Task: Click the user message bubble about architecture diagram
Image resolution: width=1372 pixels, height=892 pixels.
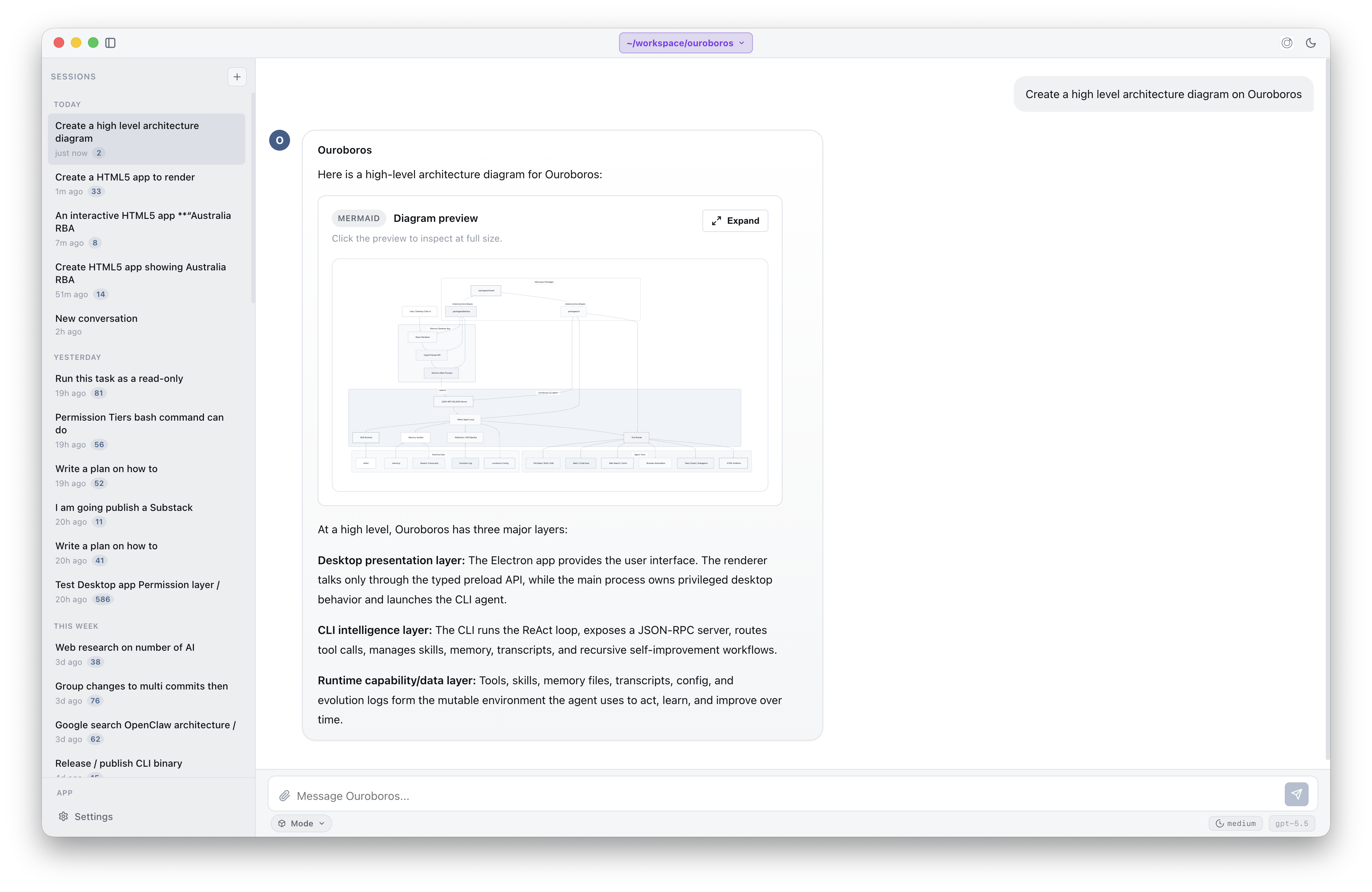Action: [1163, 94]
